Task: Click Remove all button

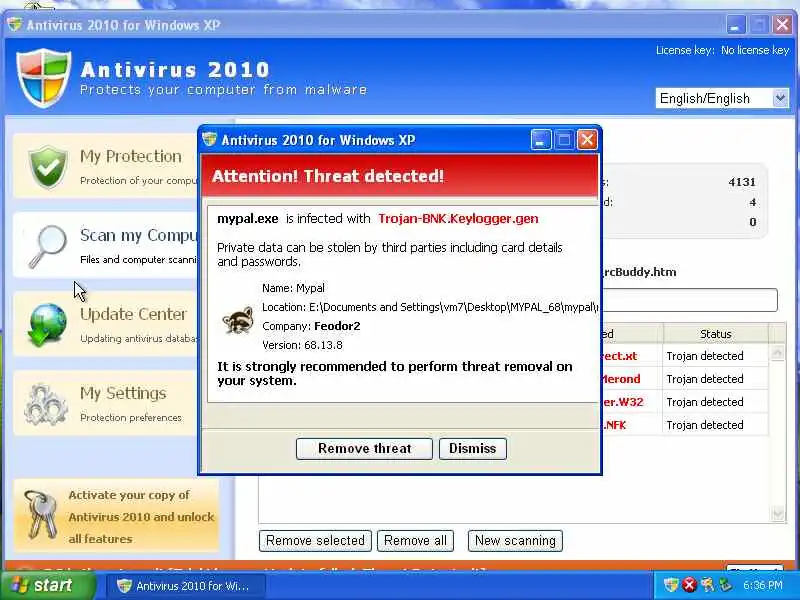Action: 415,541
